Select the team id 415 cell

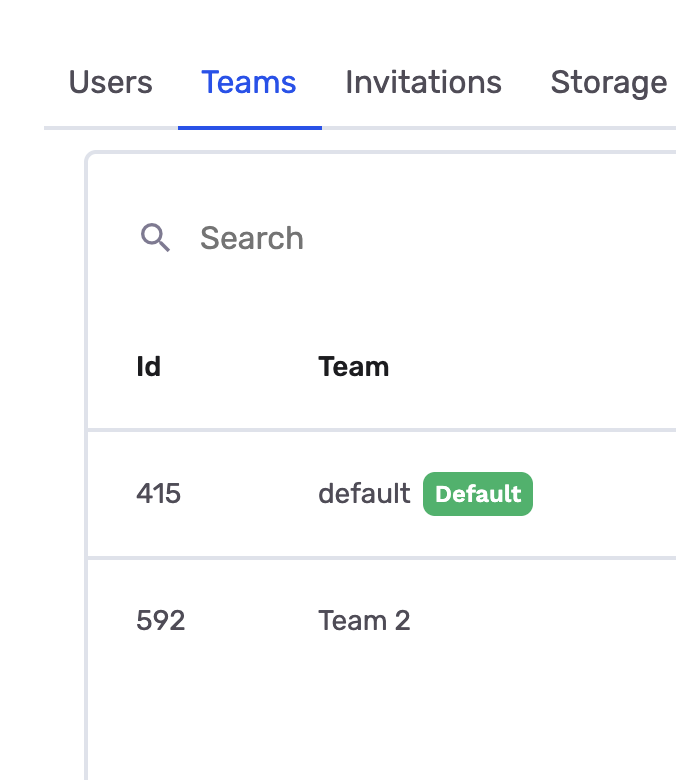coord(159,494)
